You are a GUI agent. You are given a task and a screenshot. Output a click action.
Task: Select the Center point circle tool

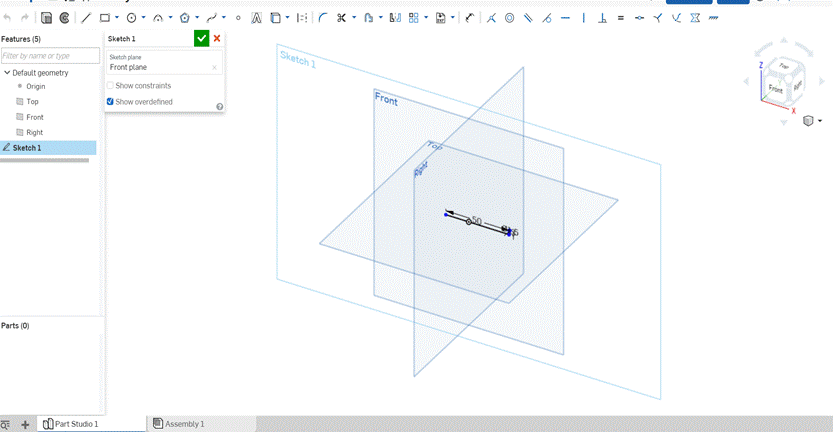(x=131, y=18)
